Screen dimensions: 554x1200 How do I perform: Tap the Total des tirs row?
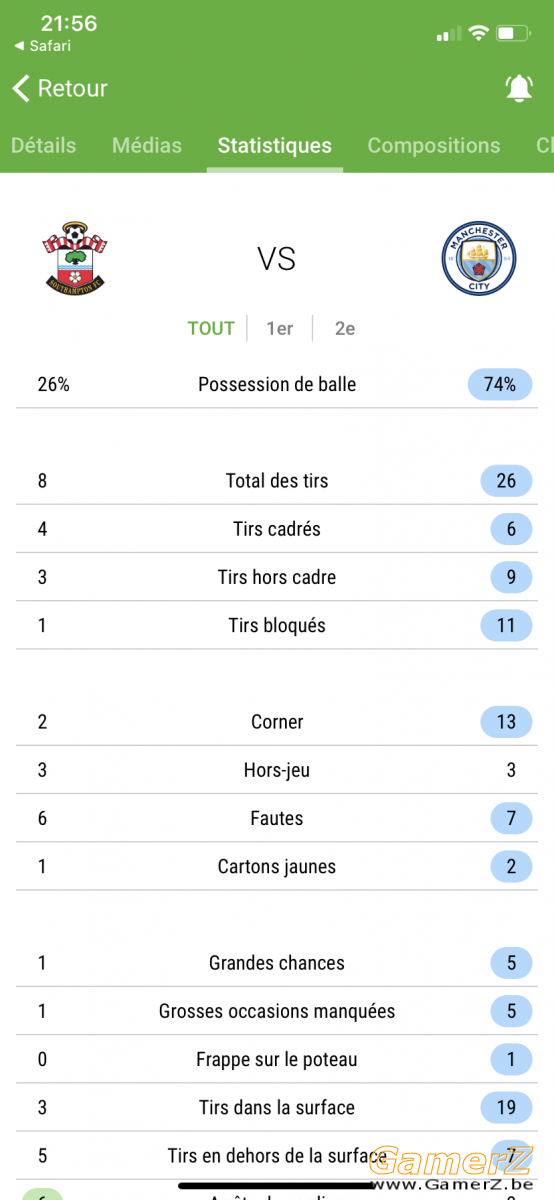point(277,480)
